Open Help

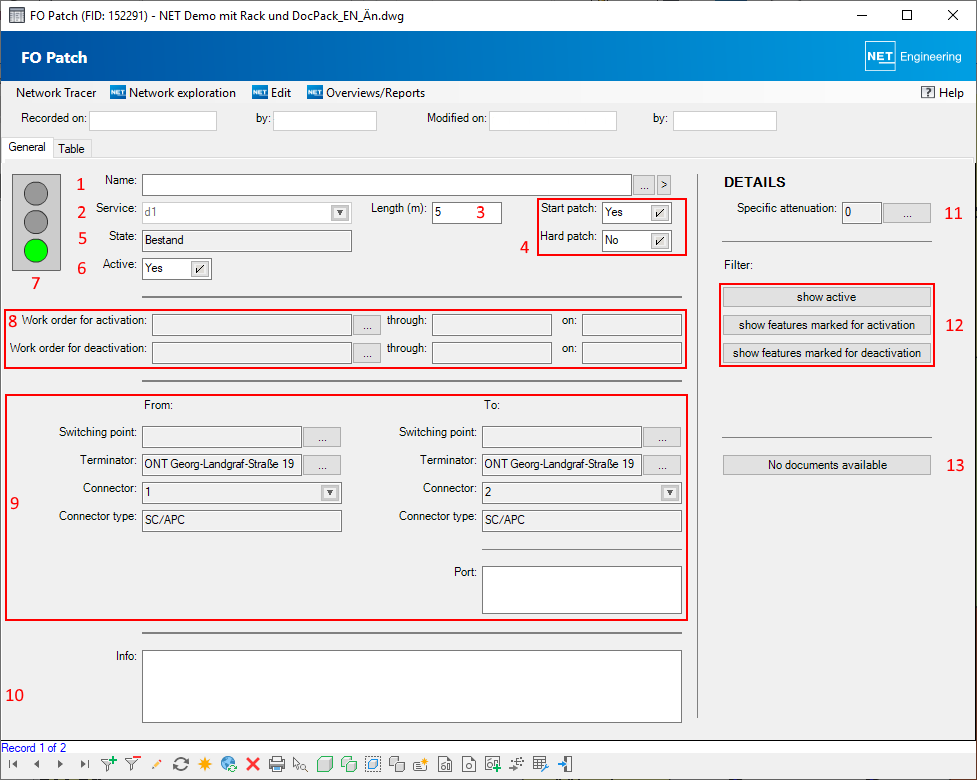point(942,93)
